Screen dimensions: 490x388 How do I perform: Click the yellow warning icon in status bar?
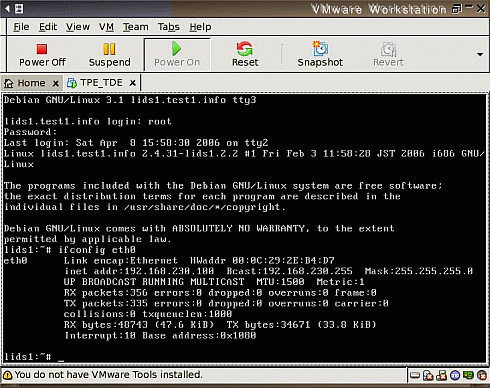[x=8, y=375]
